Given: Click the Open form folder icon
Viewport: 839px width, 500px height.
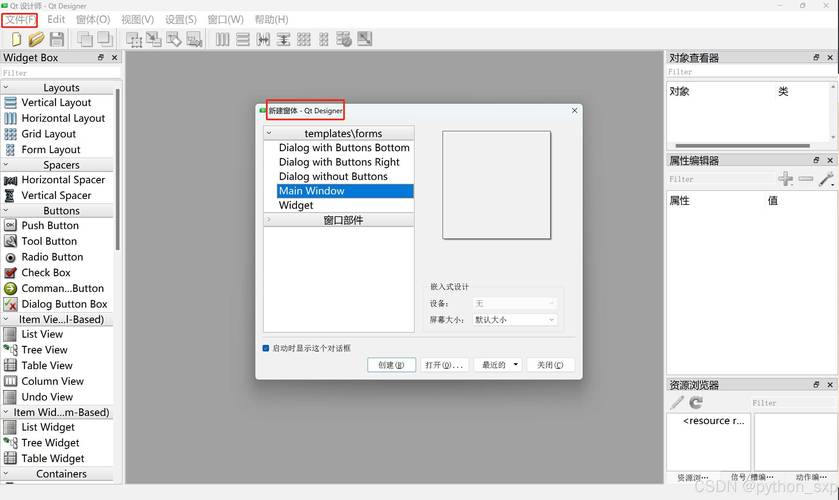Looking at the screenshot, I should (x=36, y=39).
